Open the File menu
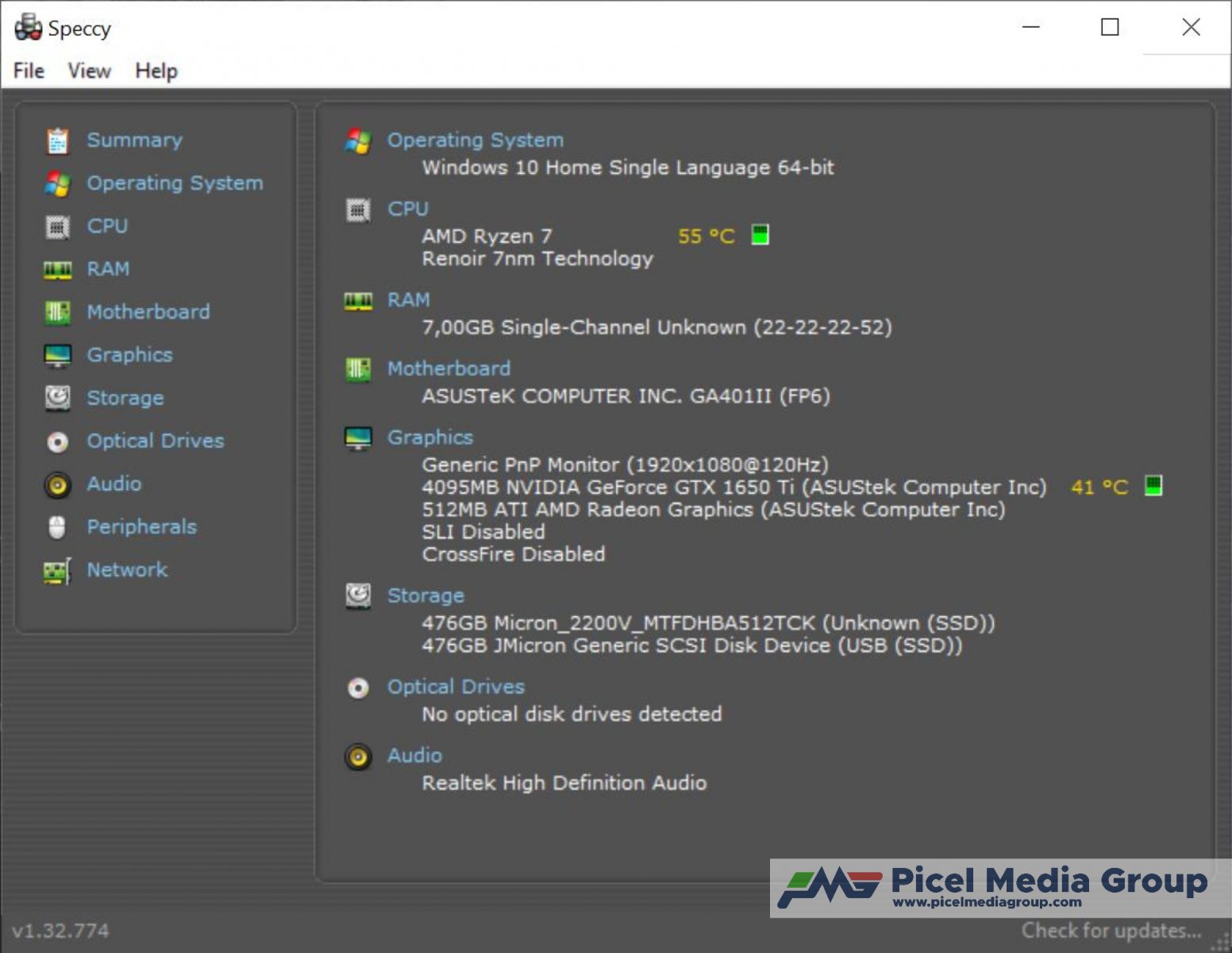 tap(29, 71)
